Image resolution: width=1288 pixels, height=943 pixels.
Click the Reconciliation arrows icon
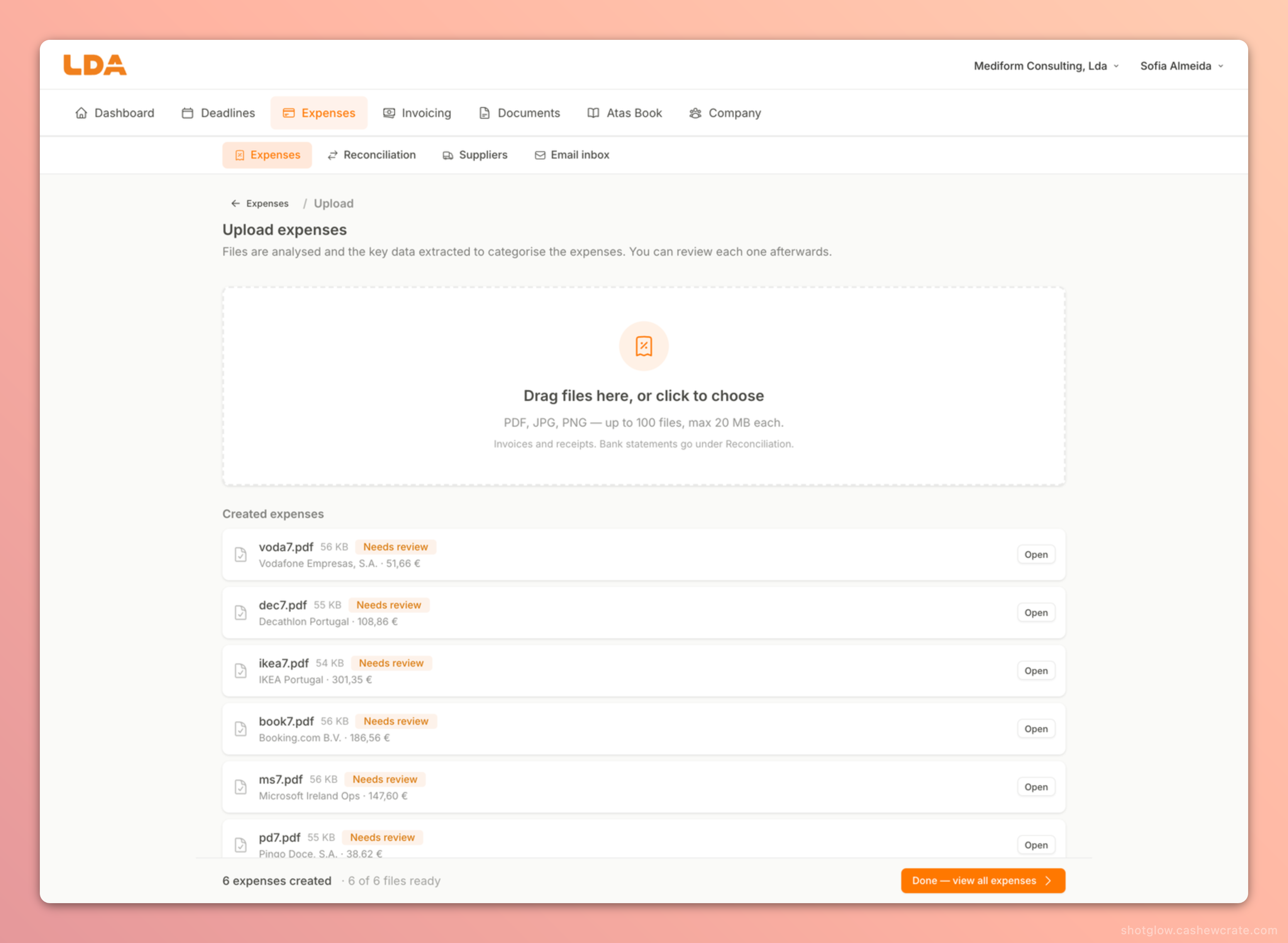(333, 155)
